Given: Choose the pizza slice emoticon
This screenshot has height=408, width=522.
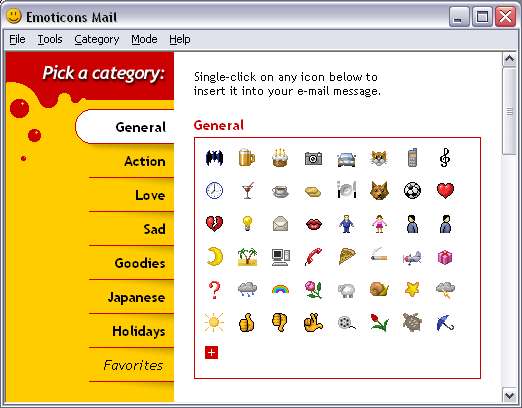Looking at the screenshot, I should click(347, 256).
